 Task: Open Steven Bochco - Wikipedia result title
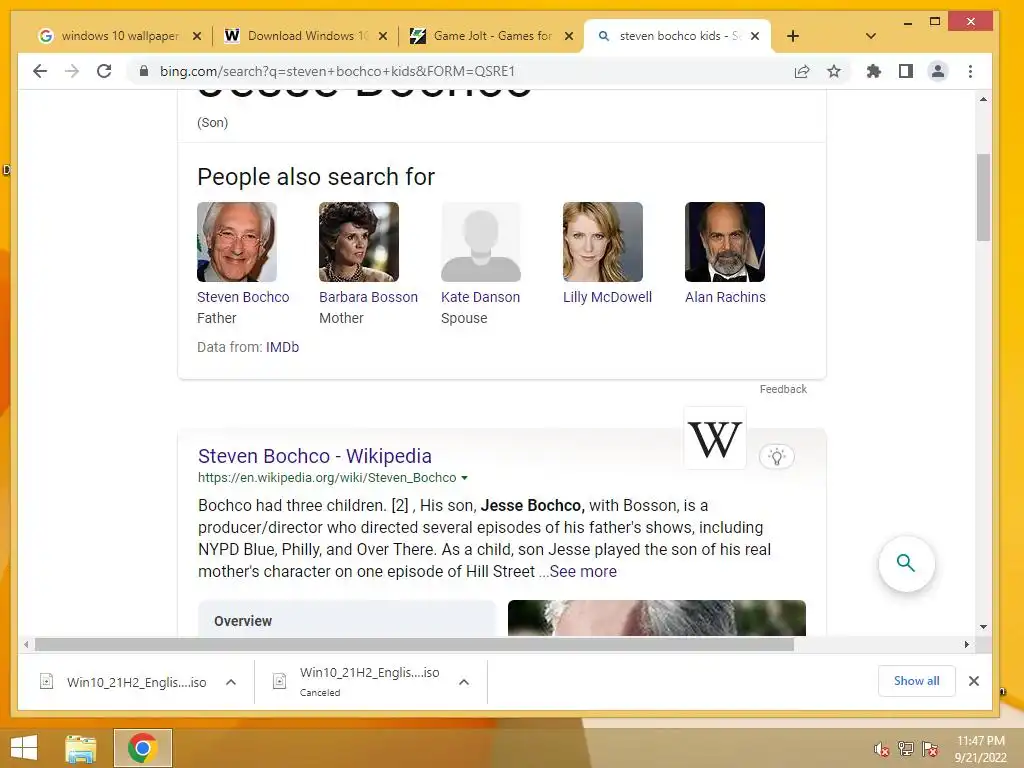(315, 456)
